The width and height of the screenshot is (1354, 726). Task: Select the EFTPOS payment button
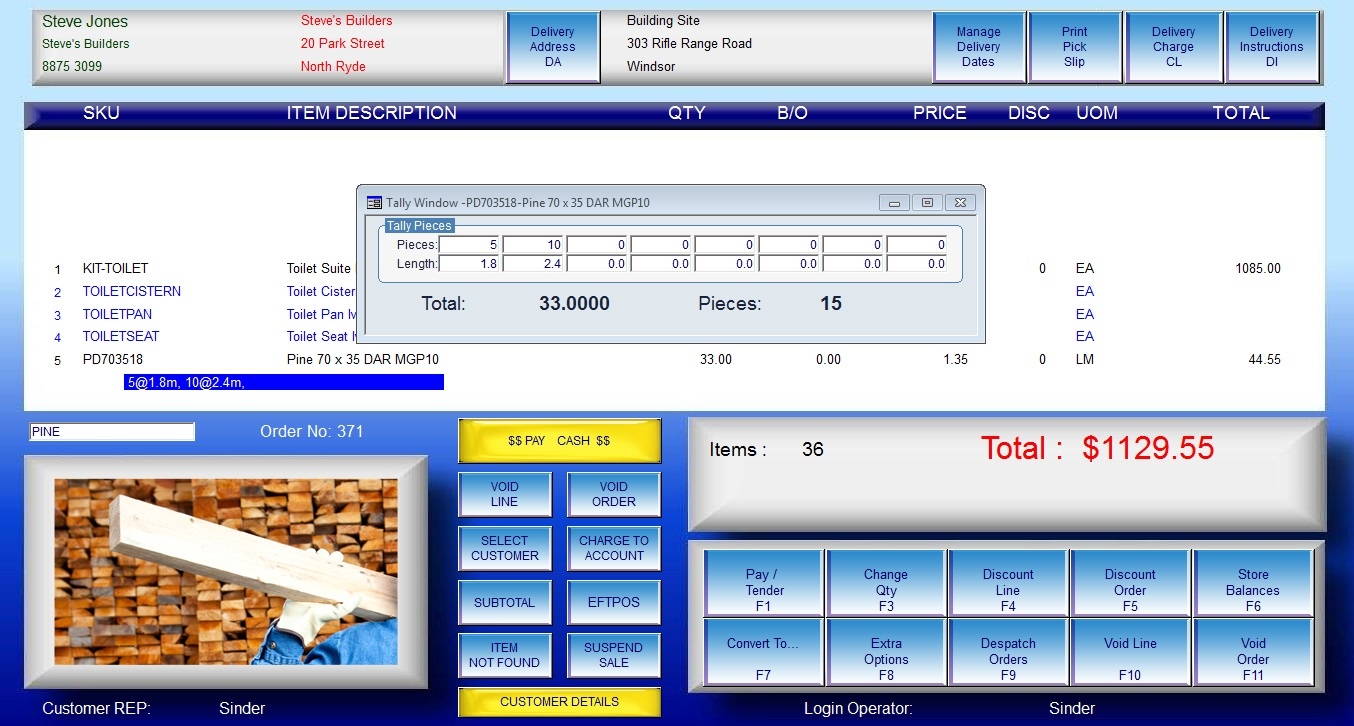tap(613, 602)
